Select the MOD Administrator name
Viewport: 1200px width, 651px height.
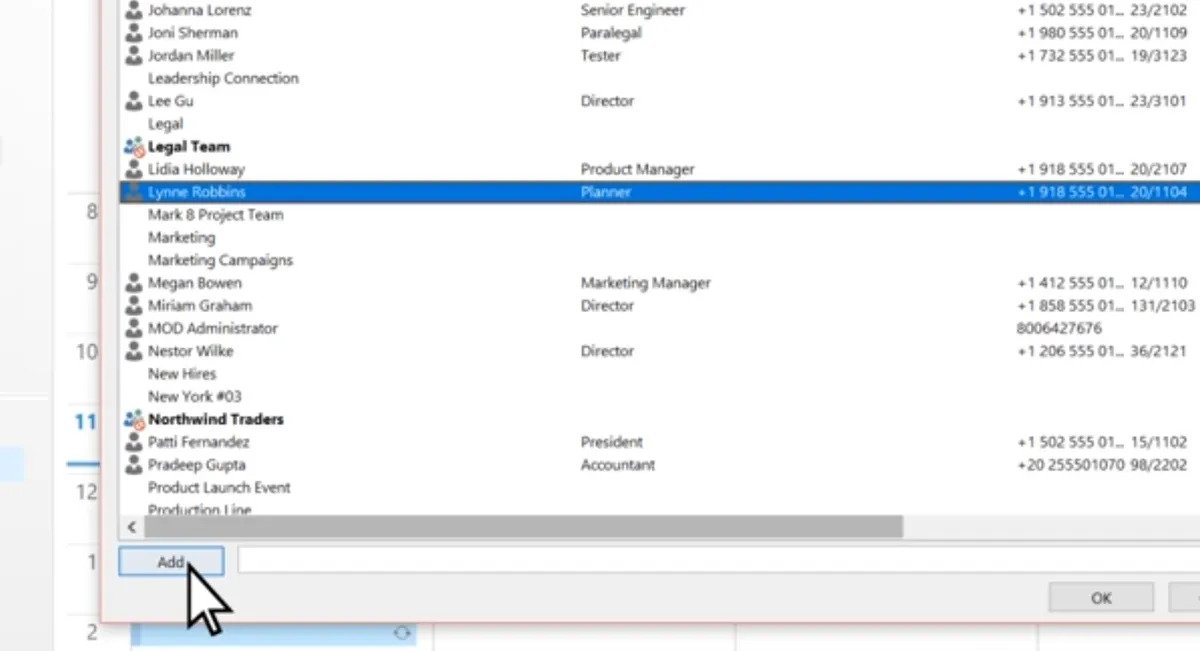(x=213, y=328)
